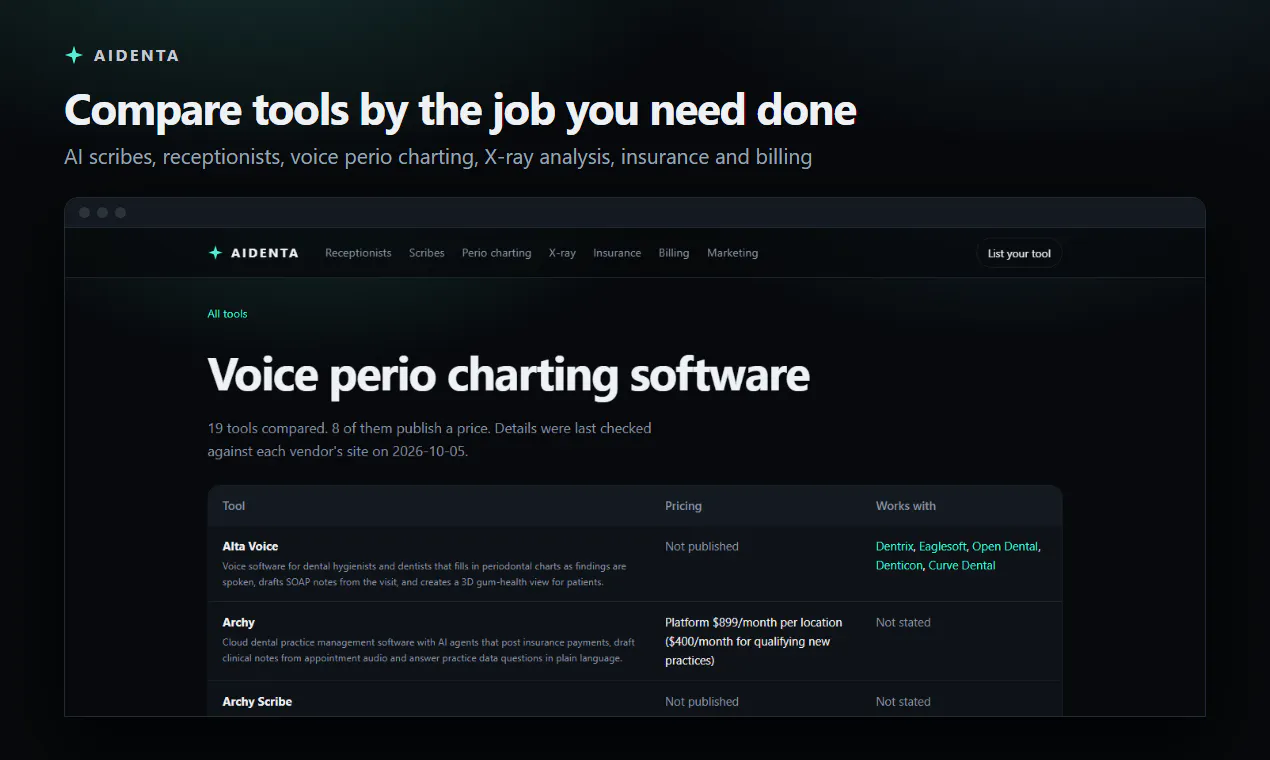The height and width of the screenshot is (760, 1270).
Task: Select the Archy tool name
Action: pos(238,622)
